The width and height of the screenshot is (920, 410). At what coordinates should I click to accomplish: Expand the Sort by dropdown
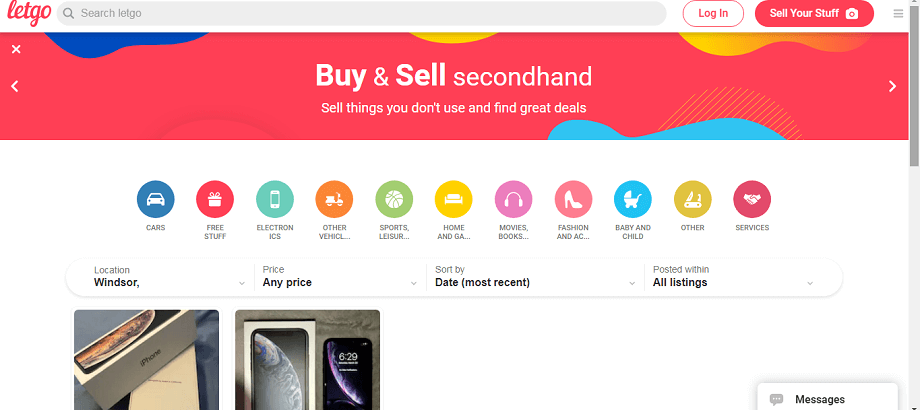534,277
